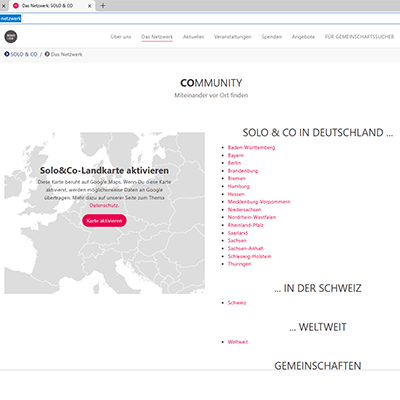This screenshot has height=400, width=400.
Task: Click 'Miteinander vor Ort finden' subtitle
Action: [x=211, y=95]
